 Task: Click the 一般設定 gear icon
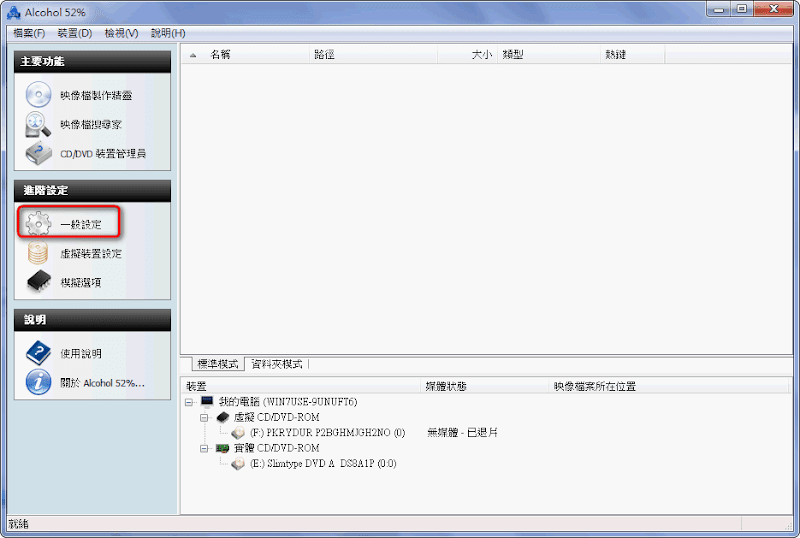[38, 224]
